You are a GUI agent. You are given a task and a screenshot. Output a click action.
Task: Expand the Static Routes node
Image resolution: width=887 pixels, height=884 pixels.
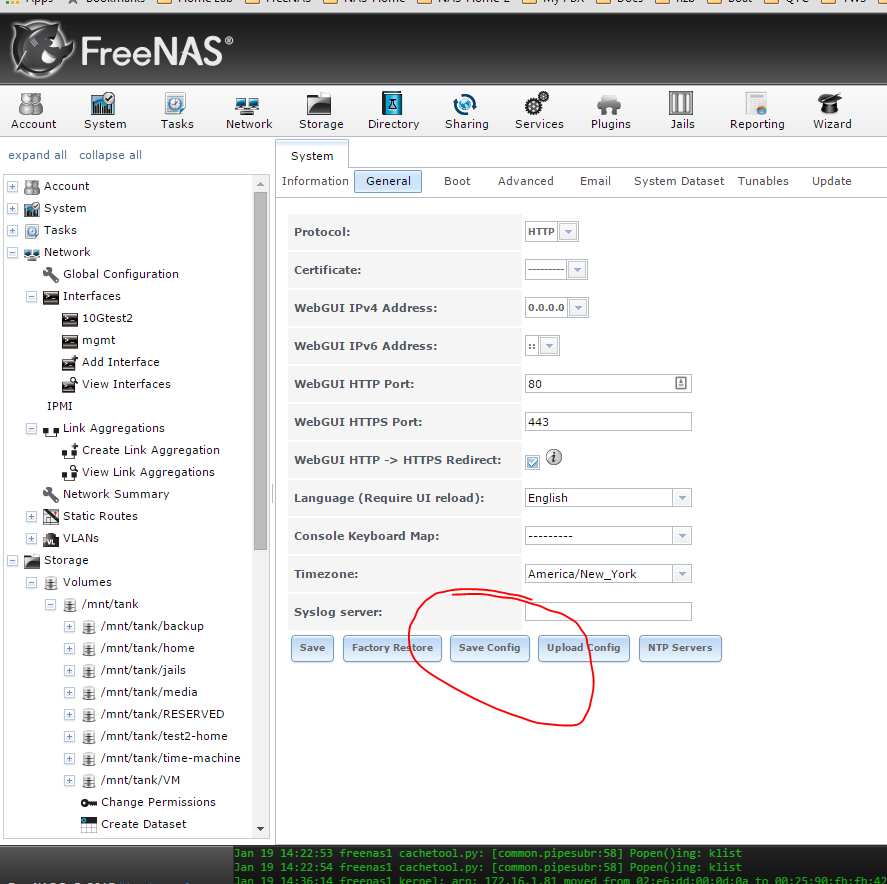[32, 516]
